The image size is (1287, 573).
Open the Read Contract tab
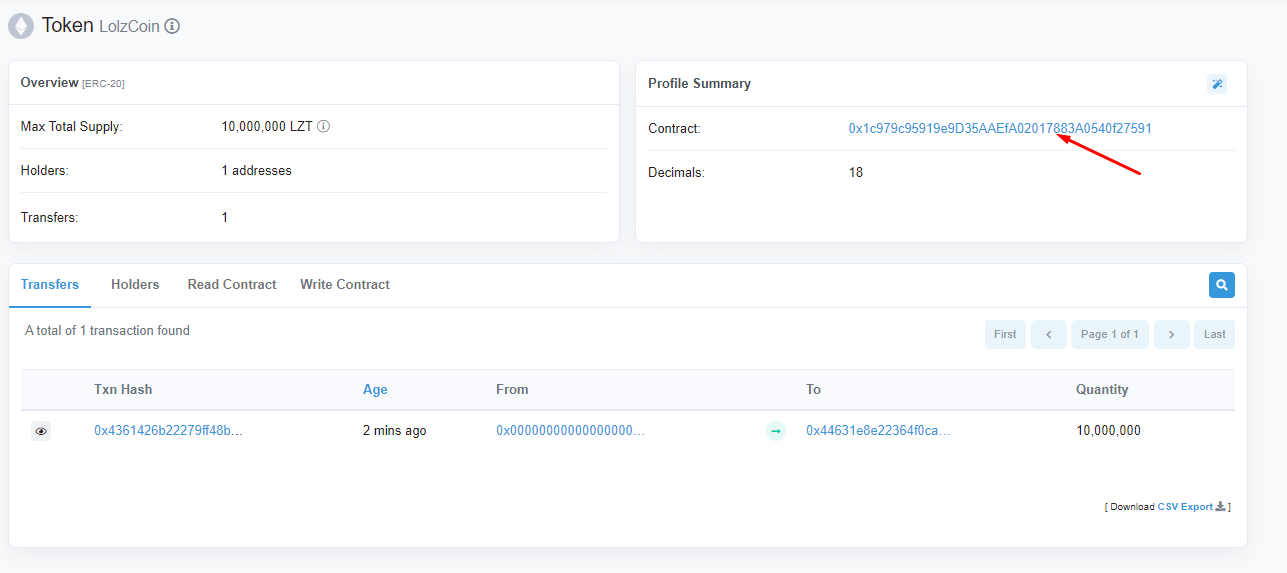coord(232,285)
